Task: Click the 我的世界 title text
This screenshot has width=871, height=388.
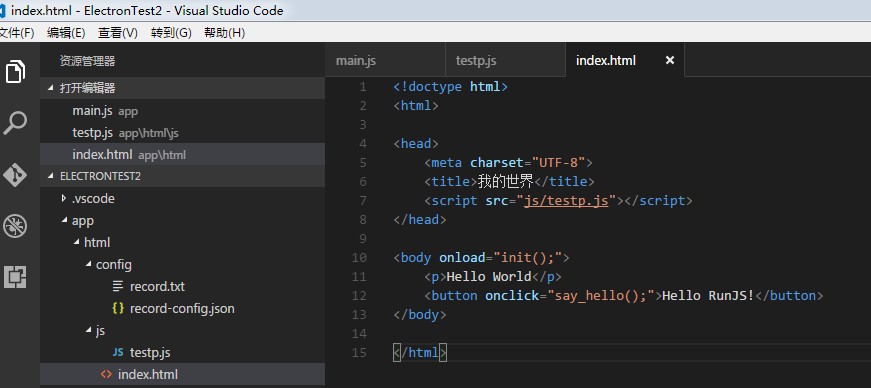Action: pos(505,181)
